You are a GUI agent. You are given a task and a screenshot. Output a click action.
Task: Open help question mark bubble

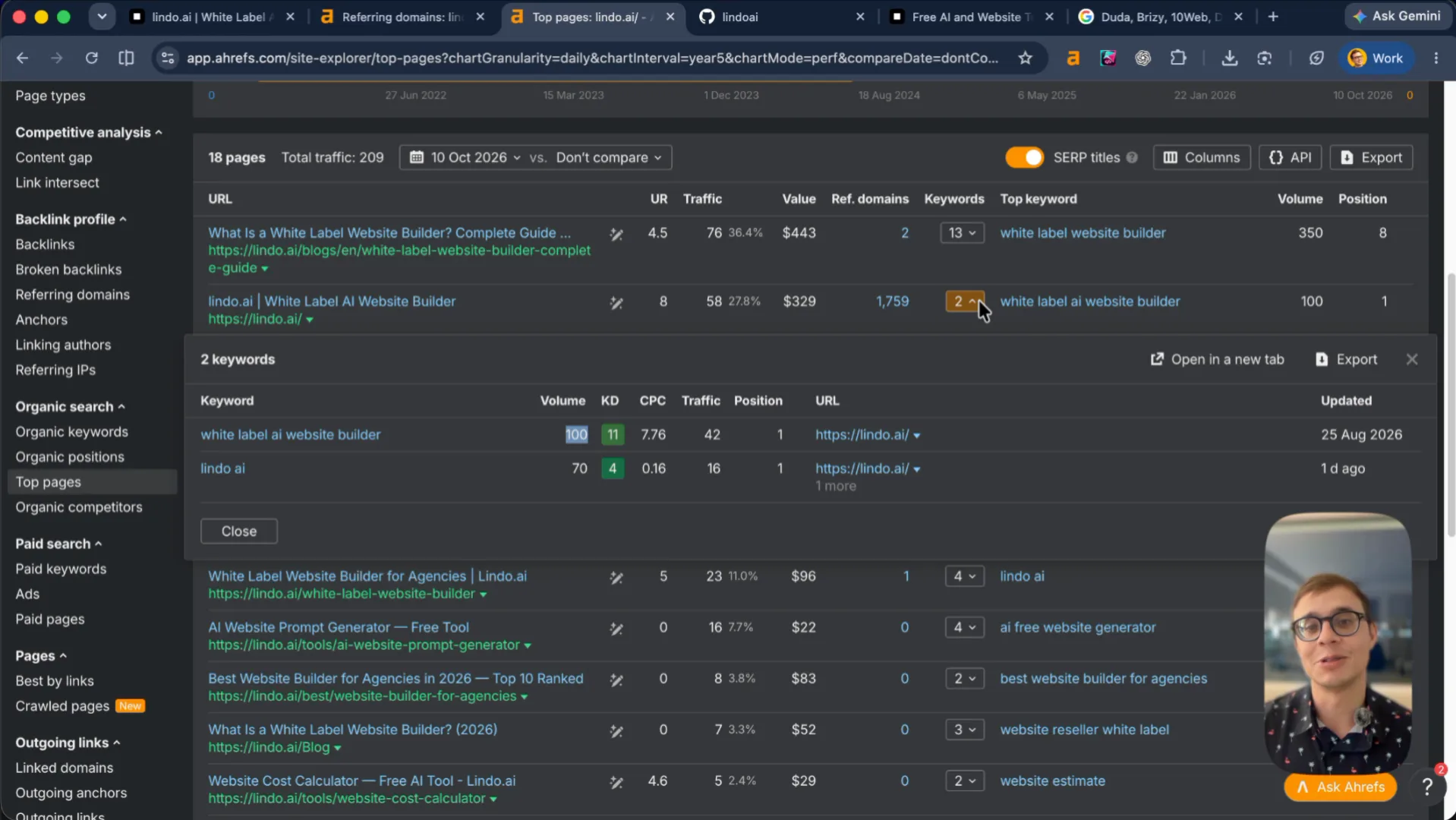(x=1426, y=787)
